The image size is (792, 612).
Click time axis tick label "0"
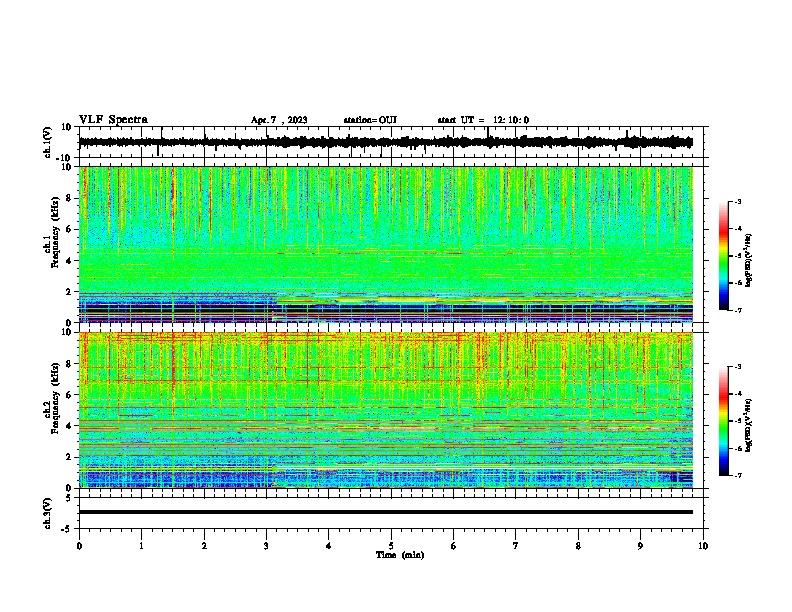(x=79, y=546)
